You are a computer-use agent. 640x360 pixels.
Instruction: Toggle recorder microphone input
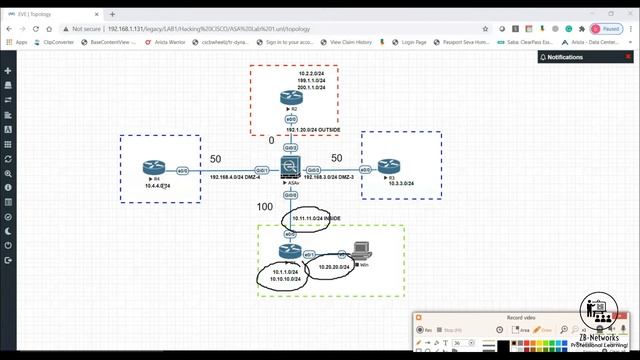point(623,329)
